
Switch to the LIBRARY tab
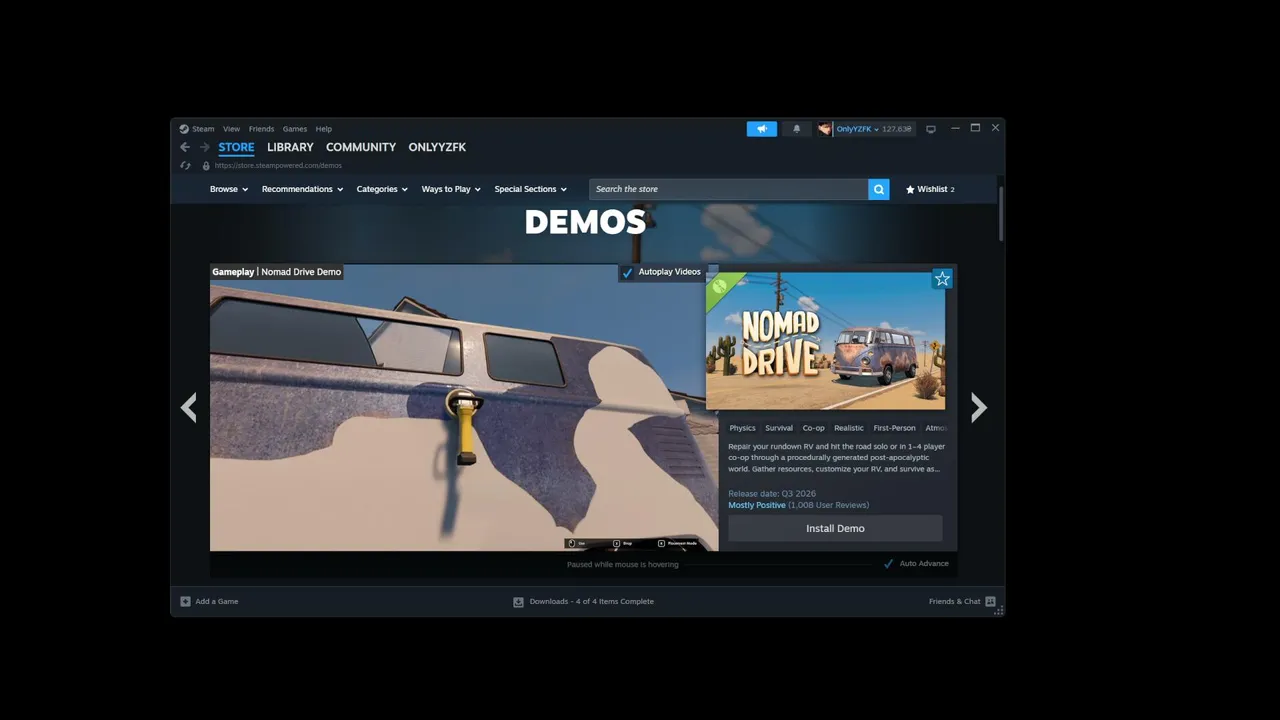(x=290, y=147)
